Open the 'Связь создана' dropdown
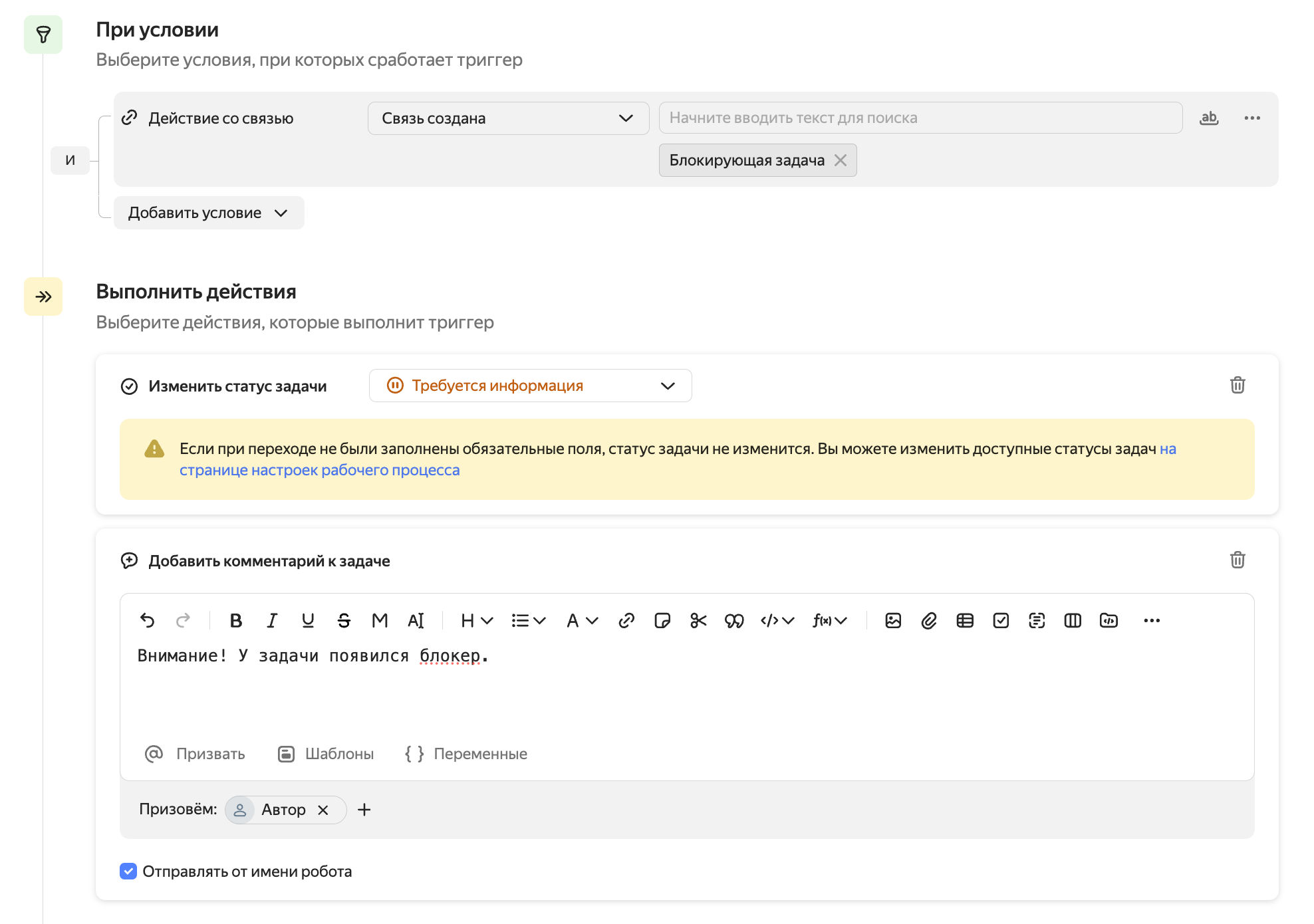 (x=508, y=118)
